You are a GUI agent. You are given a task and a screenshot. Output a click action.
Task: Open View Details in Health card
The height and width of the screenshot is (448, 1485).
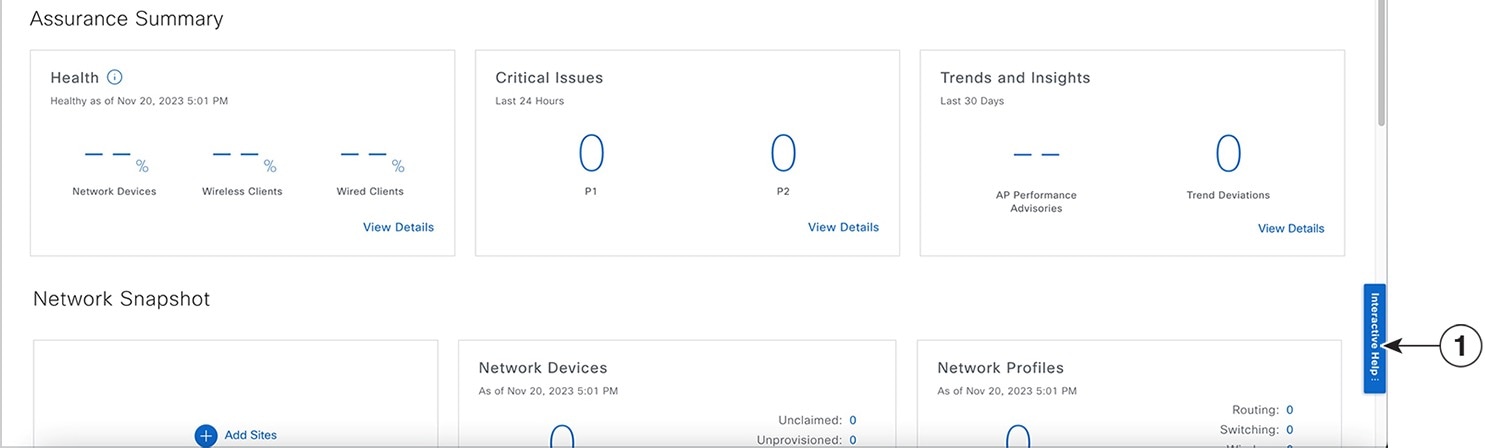pos(398,227)
